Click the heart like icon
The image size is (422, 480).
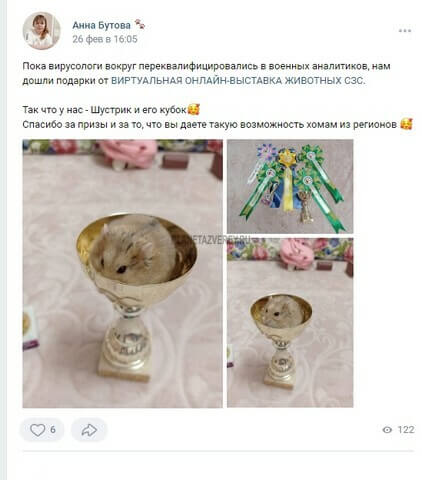pyautogui.click(x=37, y=430)
